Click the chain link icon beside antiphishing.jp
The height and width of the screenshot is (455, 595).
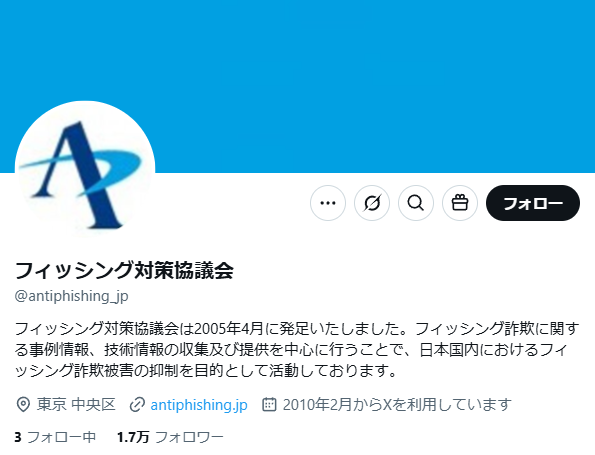coord(137,405)
